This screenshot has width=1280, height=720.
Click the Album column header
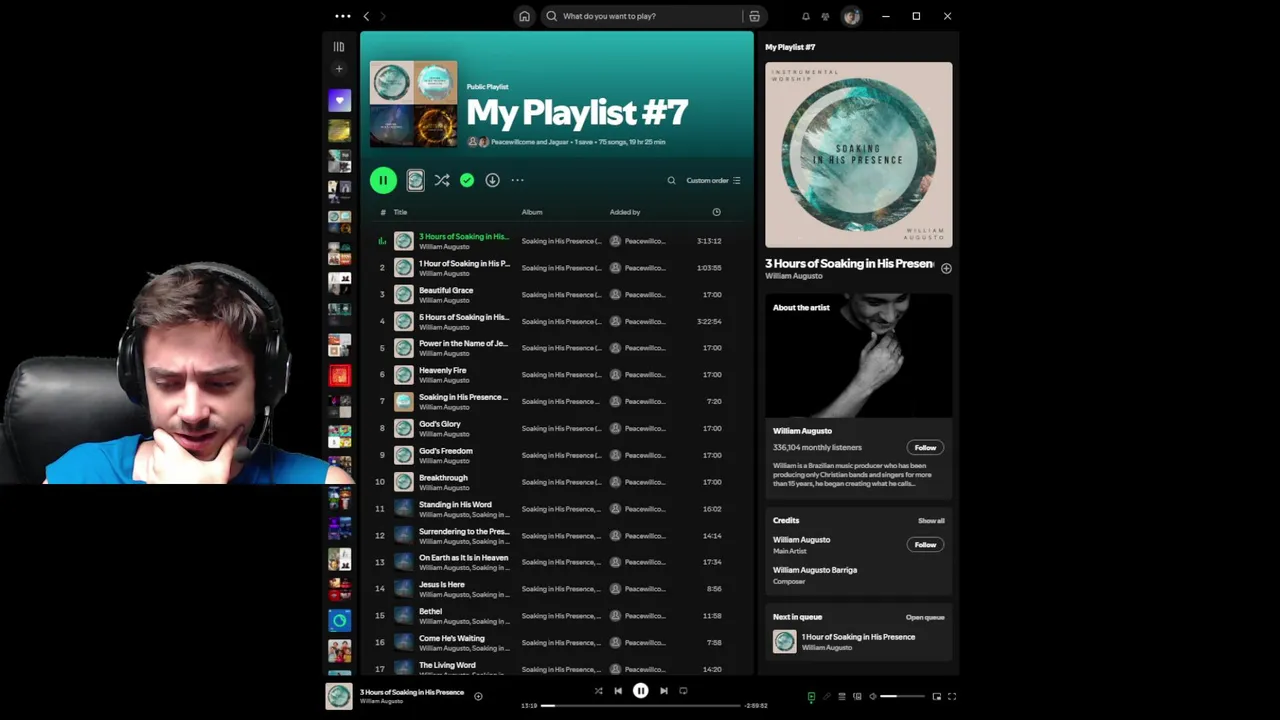(x=532, y=212)
